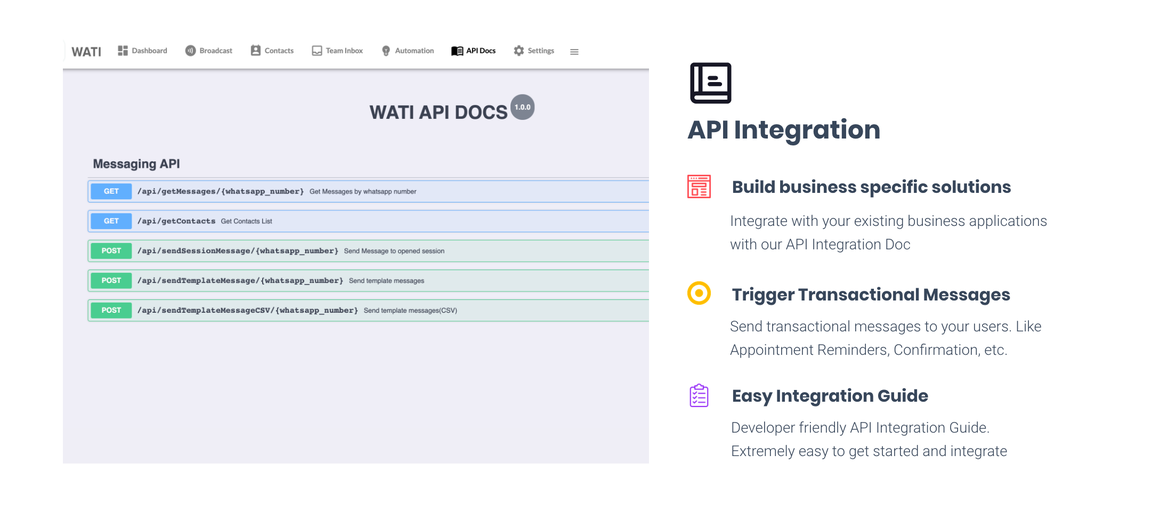Image resolution: width=1152 pixels, height=520 pixels.
Task: Click the red browser layout icon
Action: (699, 187)
